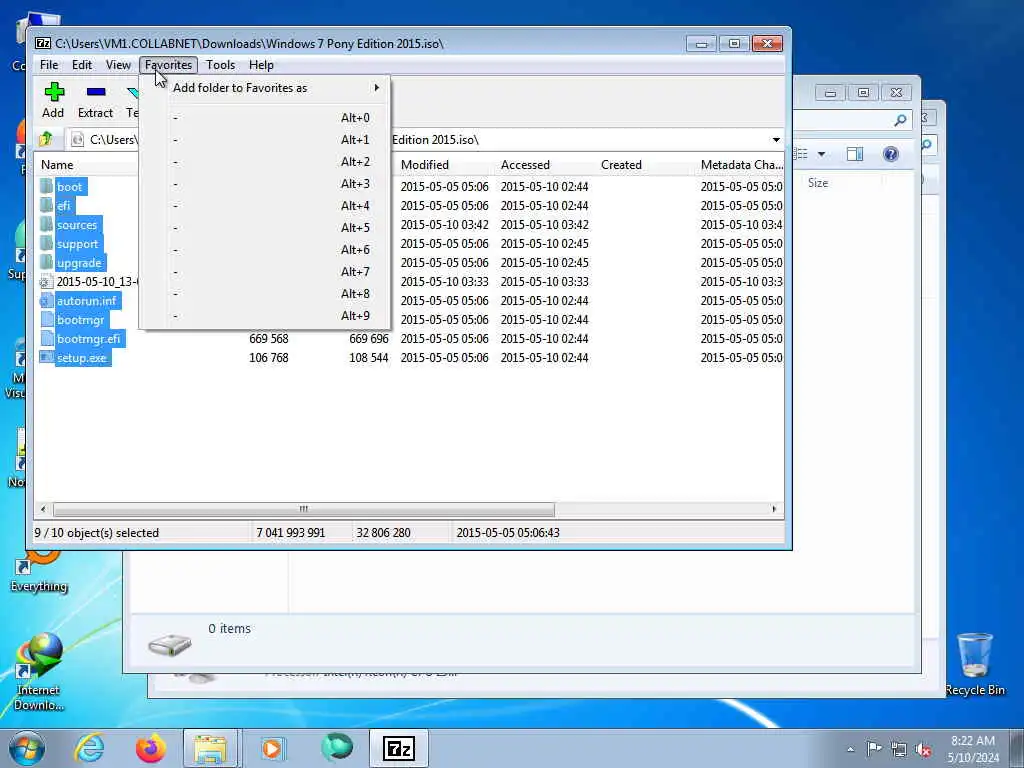Open the File menu
Screen dimensions: 1024x768
(x=49, y=65)
